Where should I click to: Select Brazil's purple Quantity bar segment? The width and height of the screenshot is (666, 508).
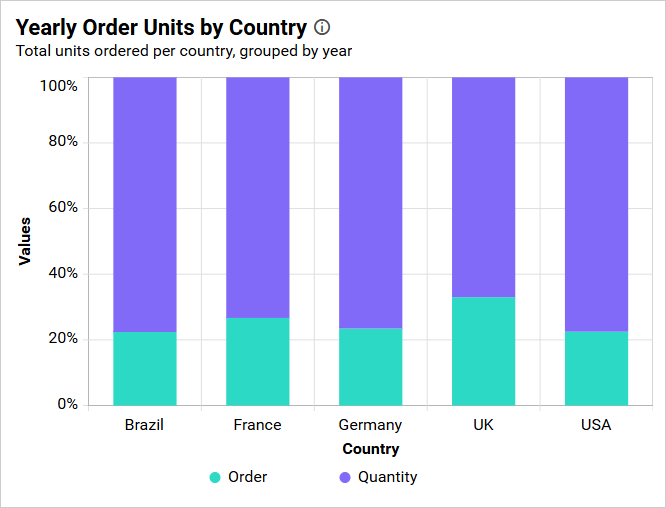(145, 205)
